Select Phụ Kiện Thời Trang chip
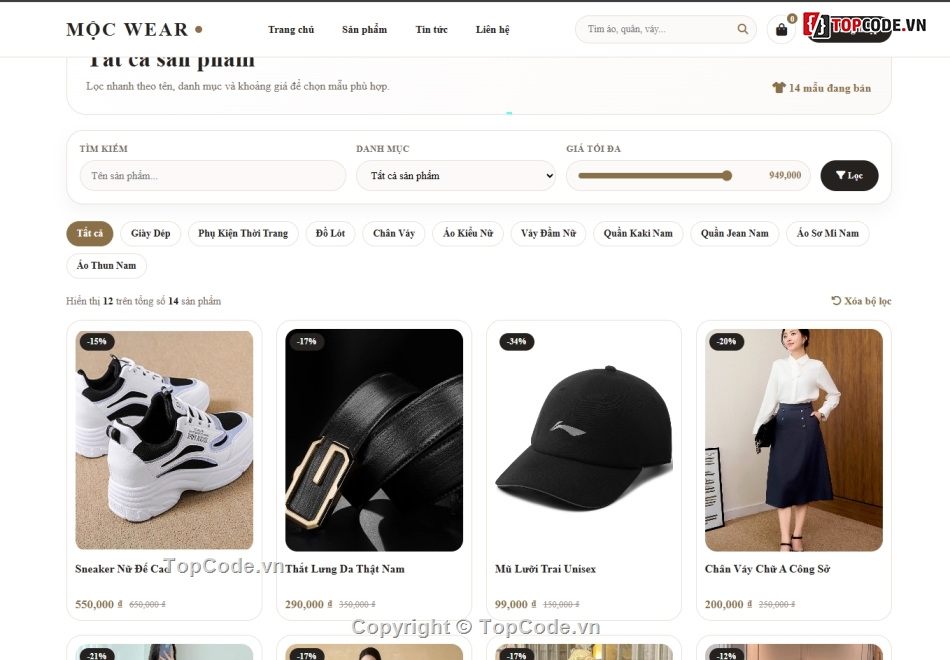Screen dimensions: 950x660 243,233
